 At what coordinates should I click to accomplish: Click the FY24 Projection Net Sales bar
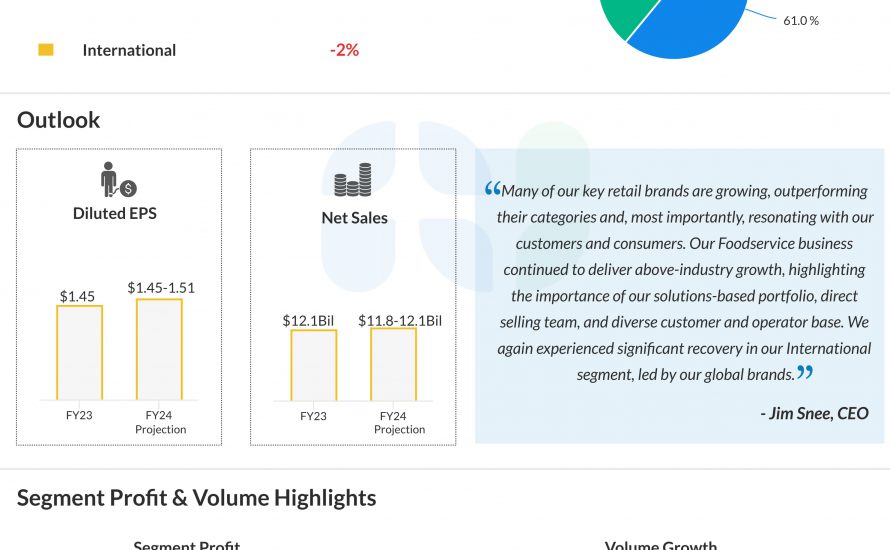(393, 363)
